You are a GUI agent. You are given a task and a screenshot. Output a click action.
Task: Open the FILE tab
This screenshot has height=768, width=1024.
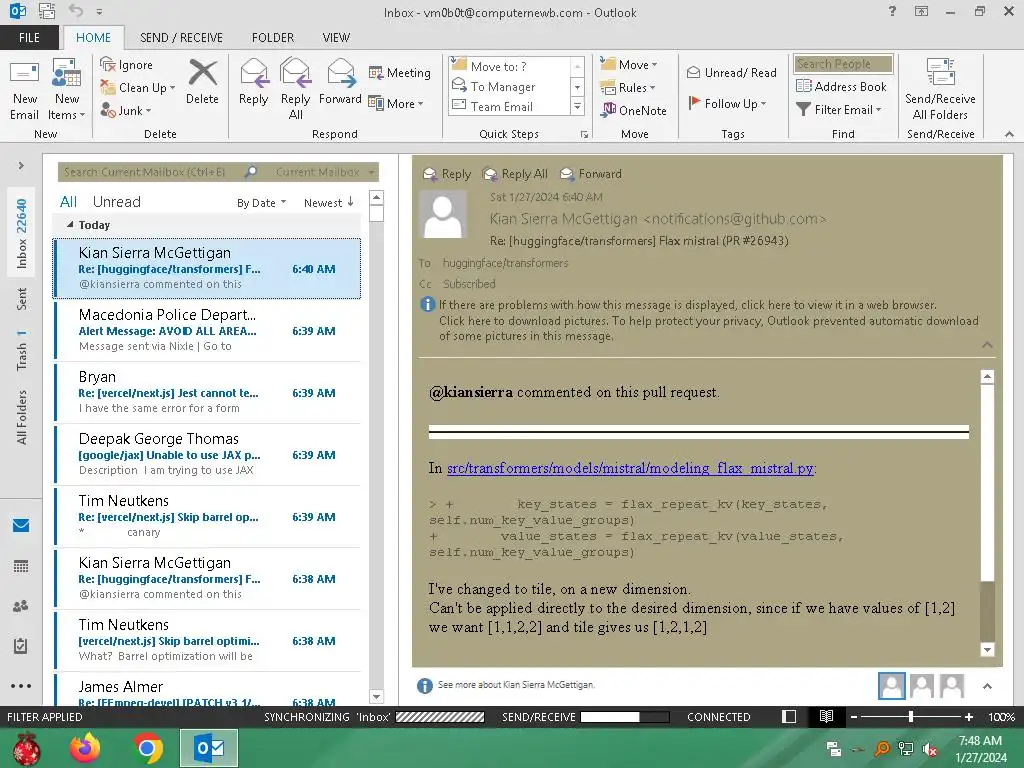[x=29, y=37]
